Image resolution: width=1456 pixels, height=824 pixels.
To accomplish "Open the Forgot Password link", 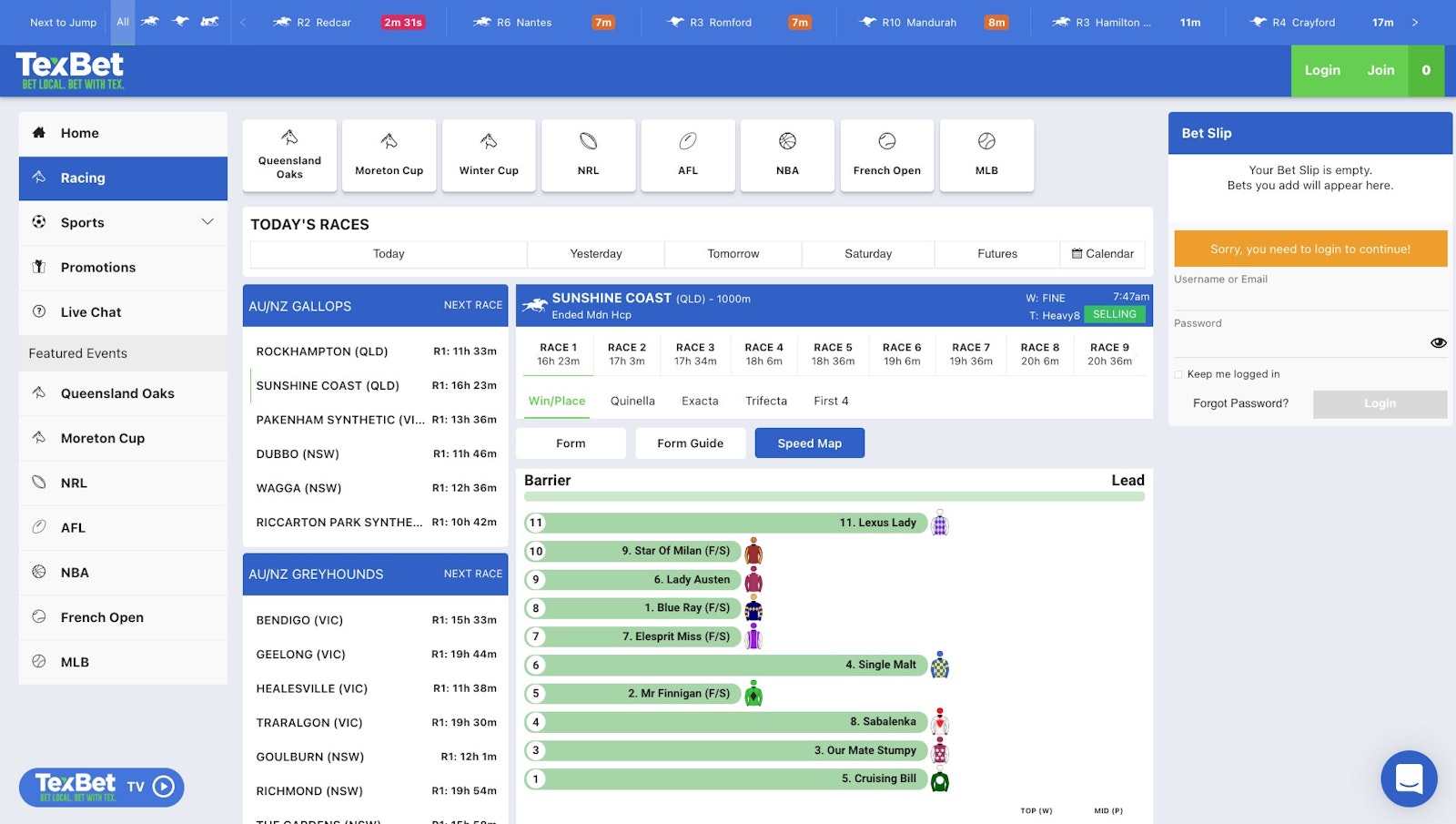I will (x=1240, y=403).
